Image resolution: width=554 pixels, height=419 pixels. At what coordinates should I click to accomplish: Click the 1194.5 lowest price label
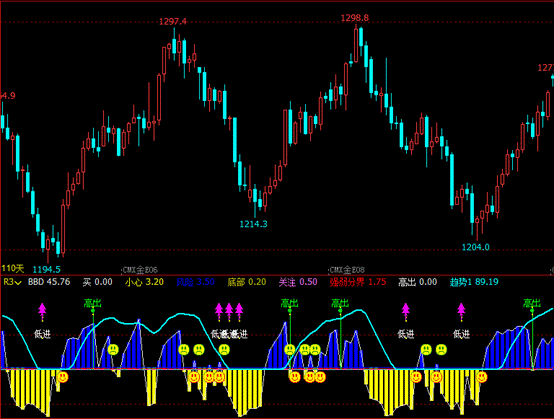[46, 270]
